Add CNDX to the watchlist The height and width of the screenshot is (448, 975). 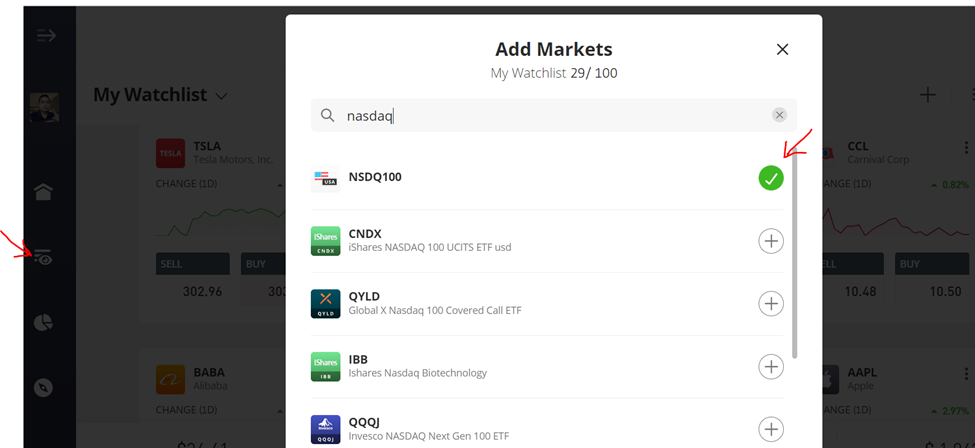(771, 241)
